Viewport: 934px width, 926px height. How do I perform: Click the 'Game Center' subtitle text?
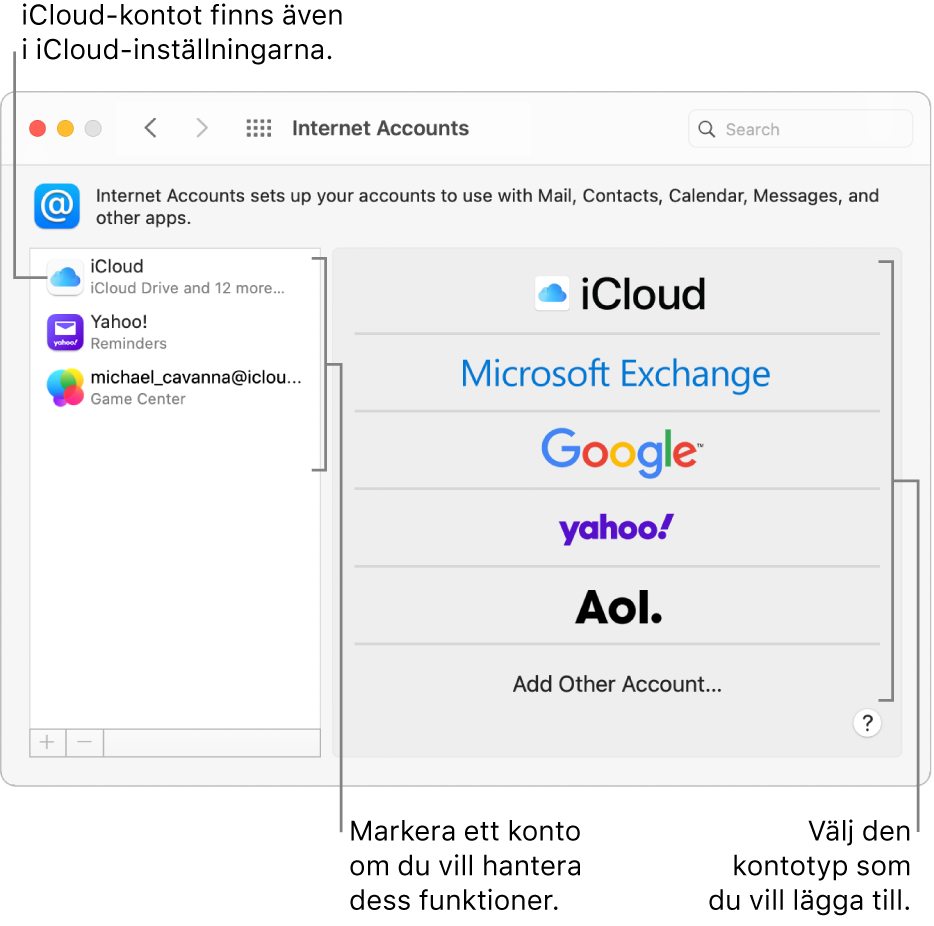click(138, 399)
